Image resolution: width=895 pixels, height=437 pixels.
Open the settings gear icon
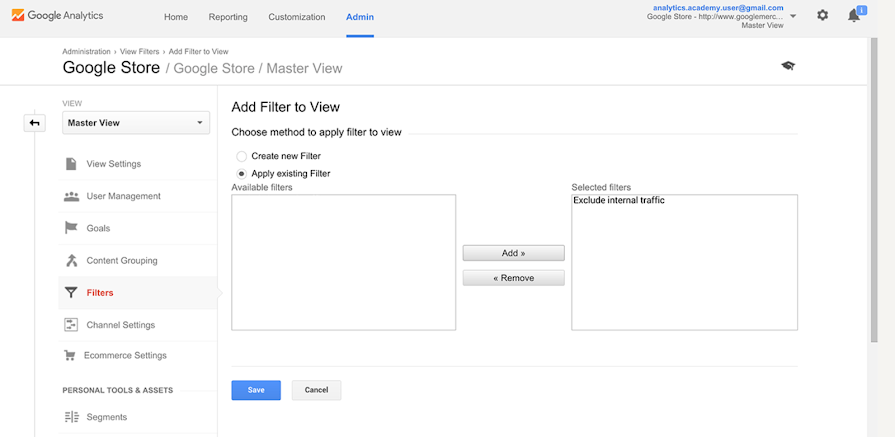click(x=823, y=15)
